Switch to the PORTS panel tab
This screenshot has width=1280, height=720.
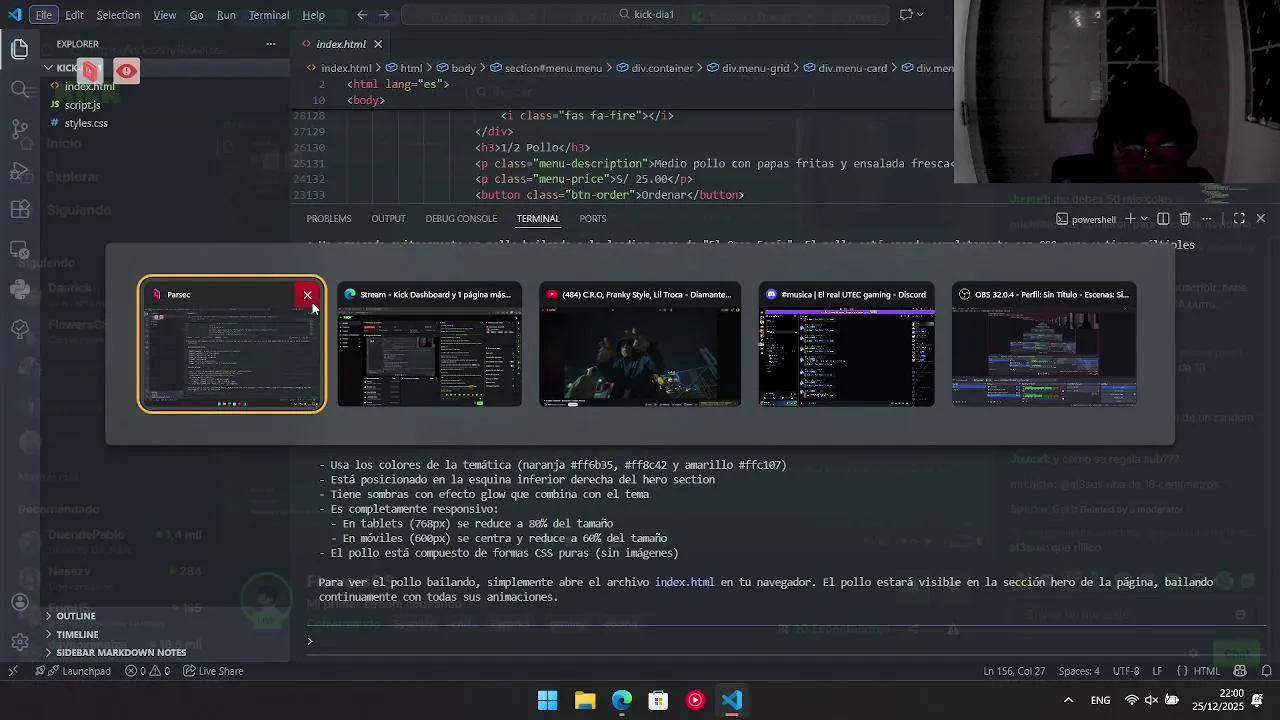[x=592, y=218]
